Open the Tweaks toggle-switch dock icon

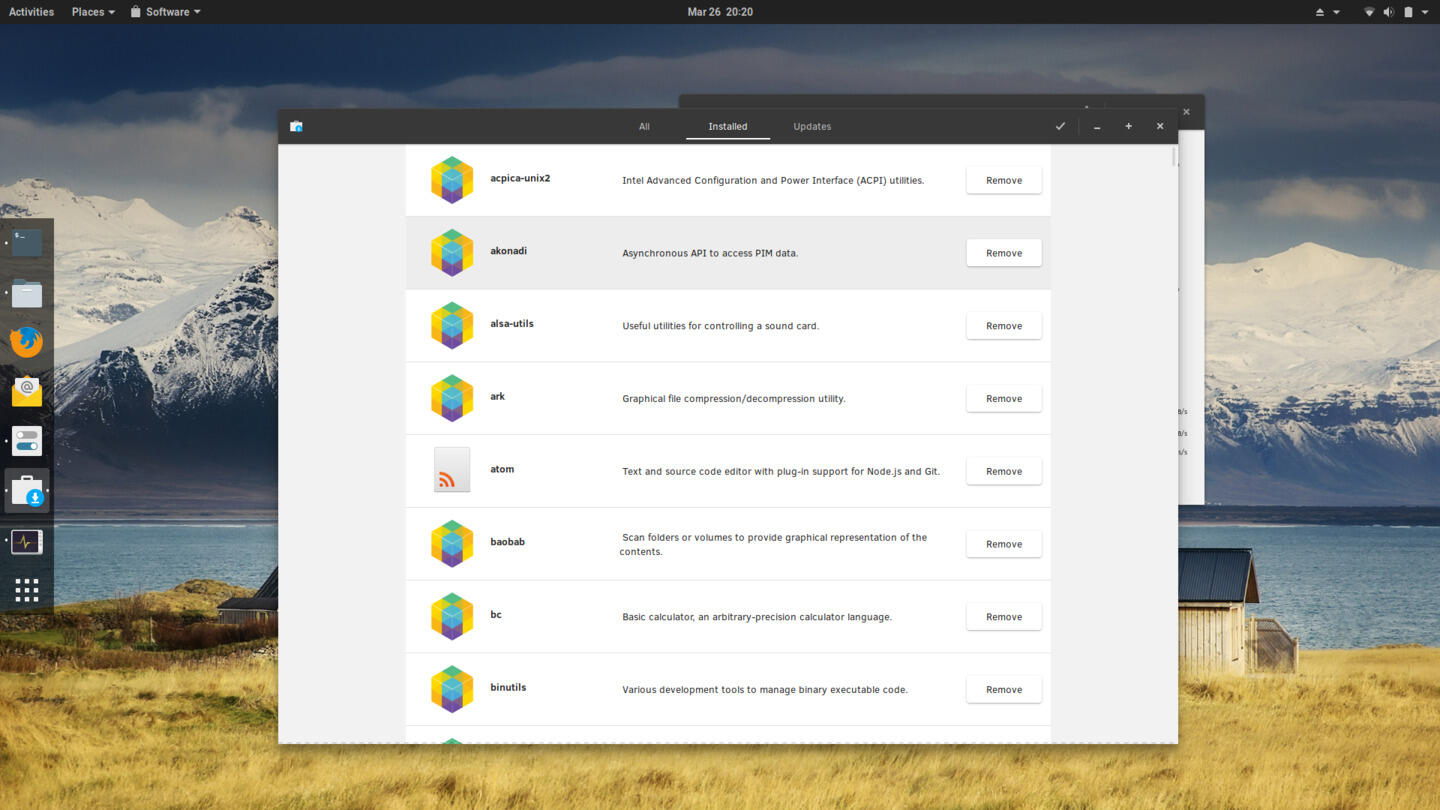[x=27, y=441]
